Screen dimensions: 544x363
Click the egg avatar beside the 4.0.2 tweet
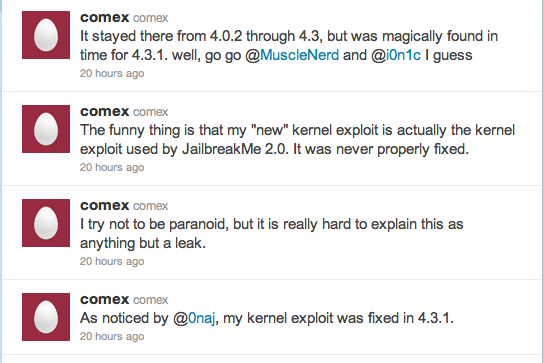click(46, 35)
